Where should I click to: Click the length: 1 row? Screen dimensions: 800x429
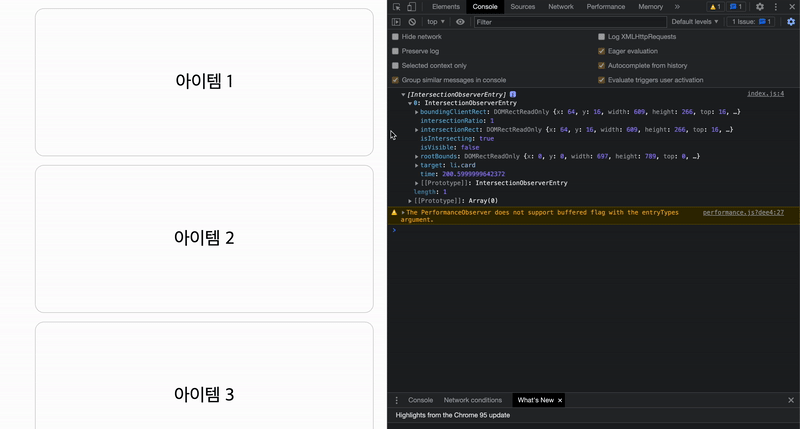pos(430,192)
